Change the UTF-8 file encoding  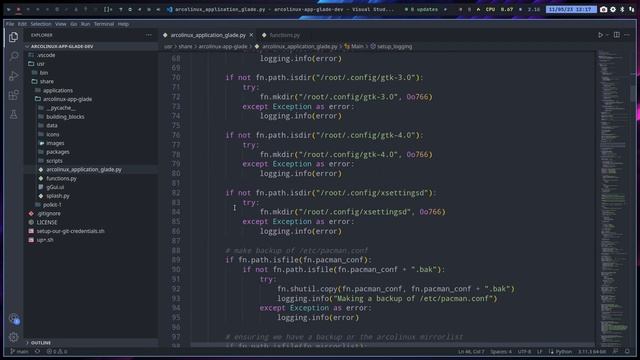524,351
